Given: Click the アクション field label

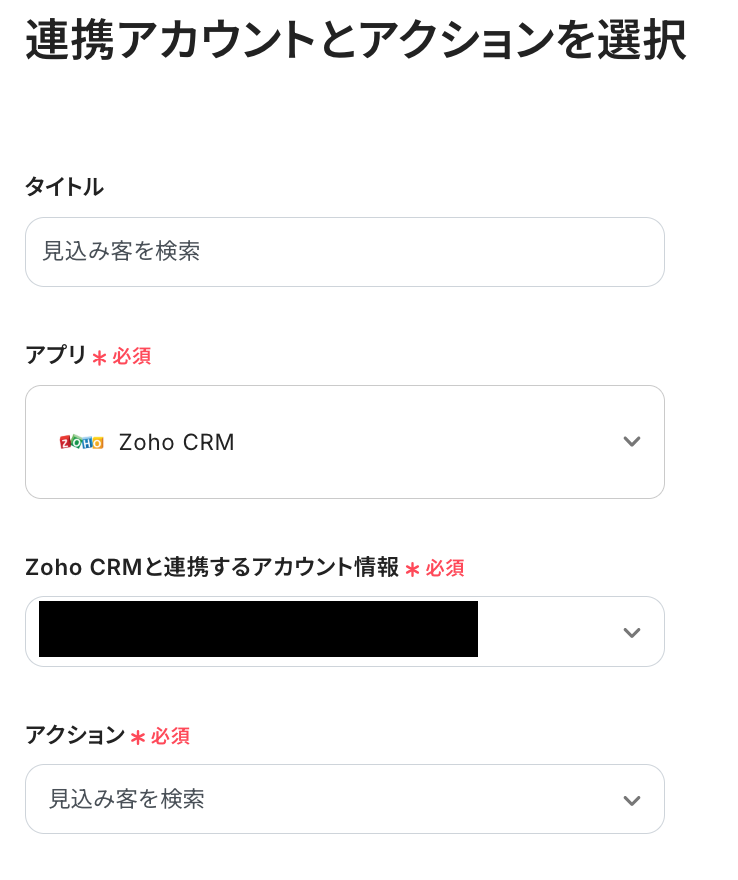Looking at the screenshot, I should [75, 735].
